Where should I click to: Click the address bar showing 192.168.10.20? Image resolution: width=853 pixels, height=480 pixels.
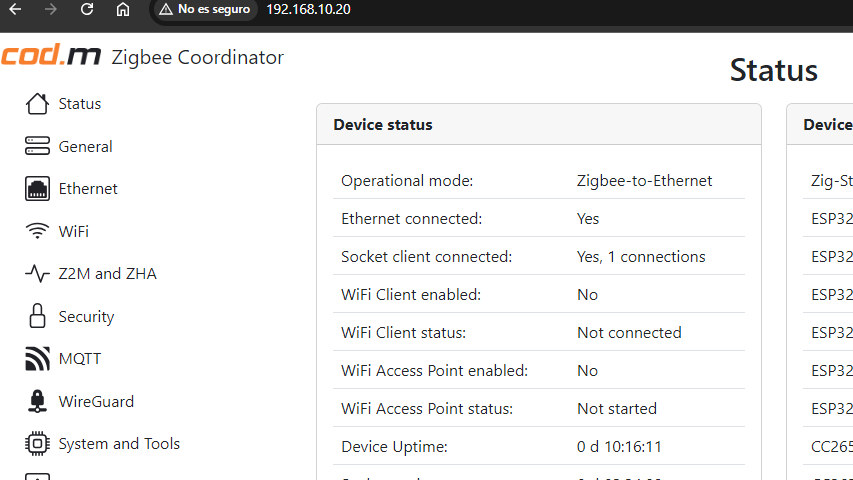pyautogui.click(x=308, y=9)
